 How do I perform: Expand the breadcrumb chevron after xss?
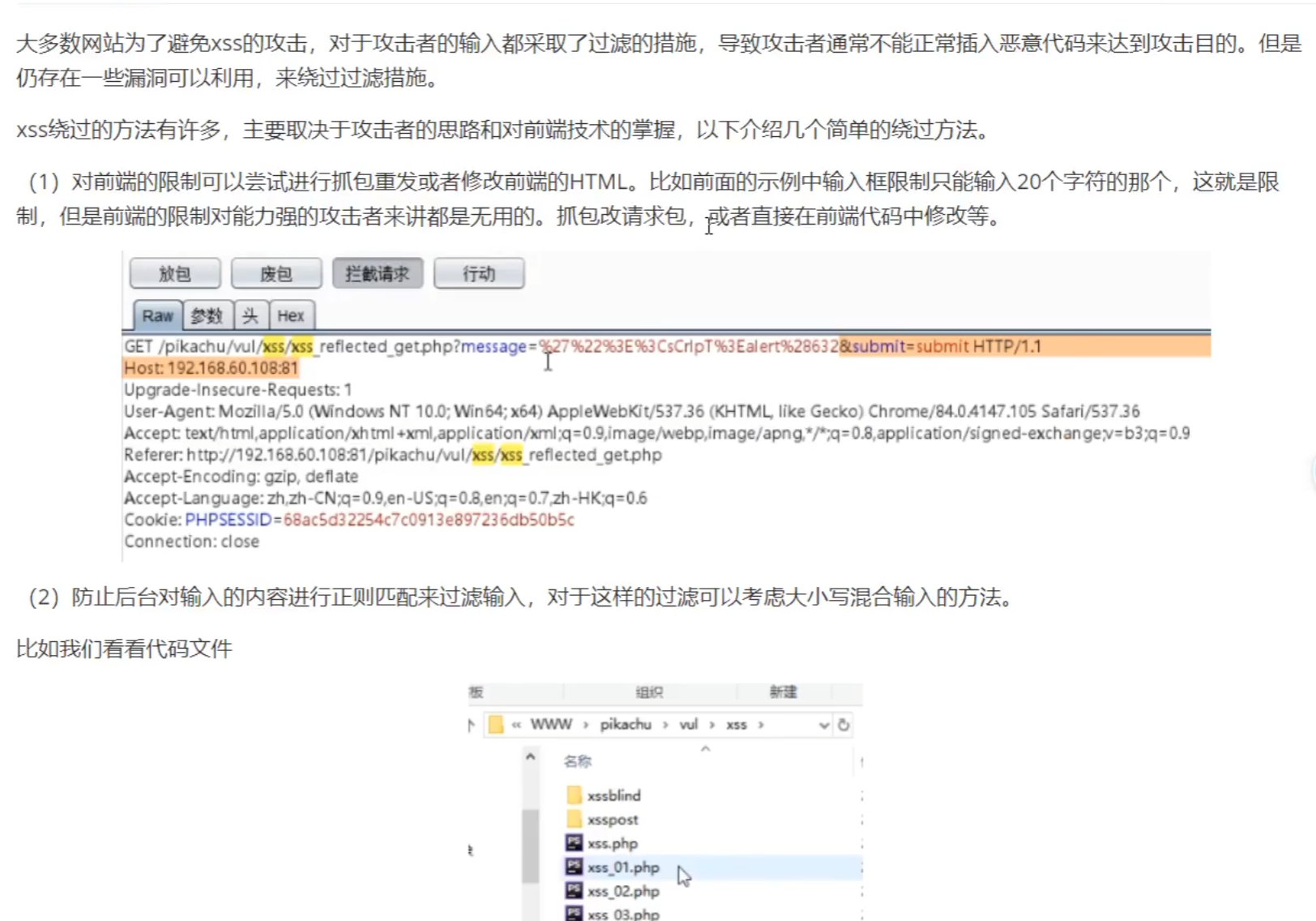click(x=760, y=725)
